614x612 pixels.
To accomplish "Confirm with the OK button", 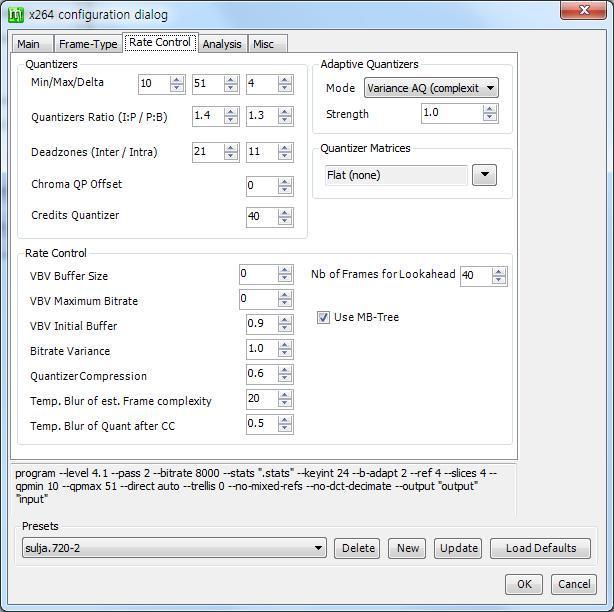I will 524,584.
